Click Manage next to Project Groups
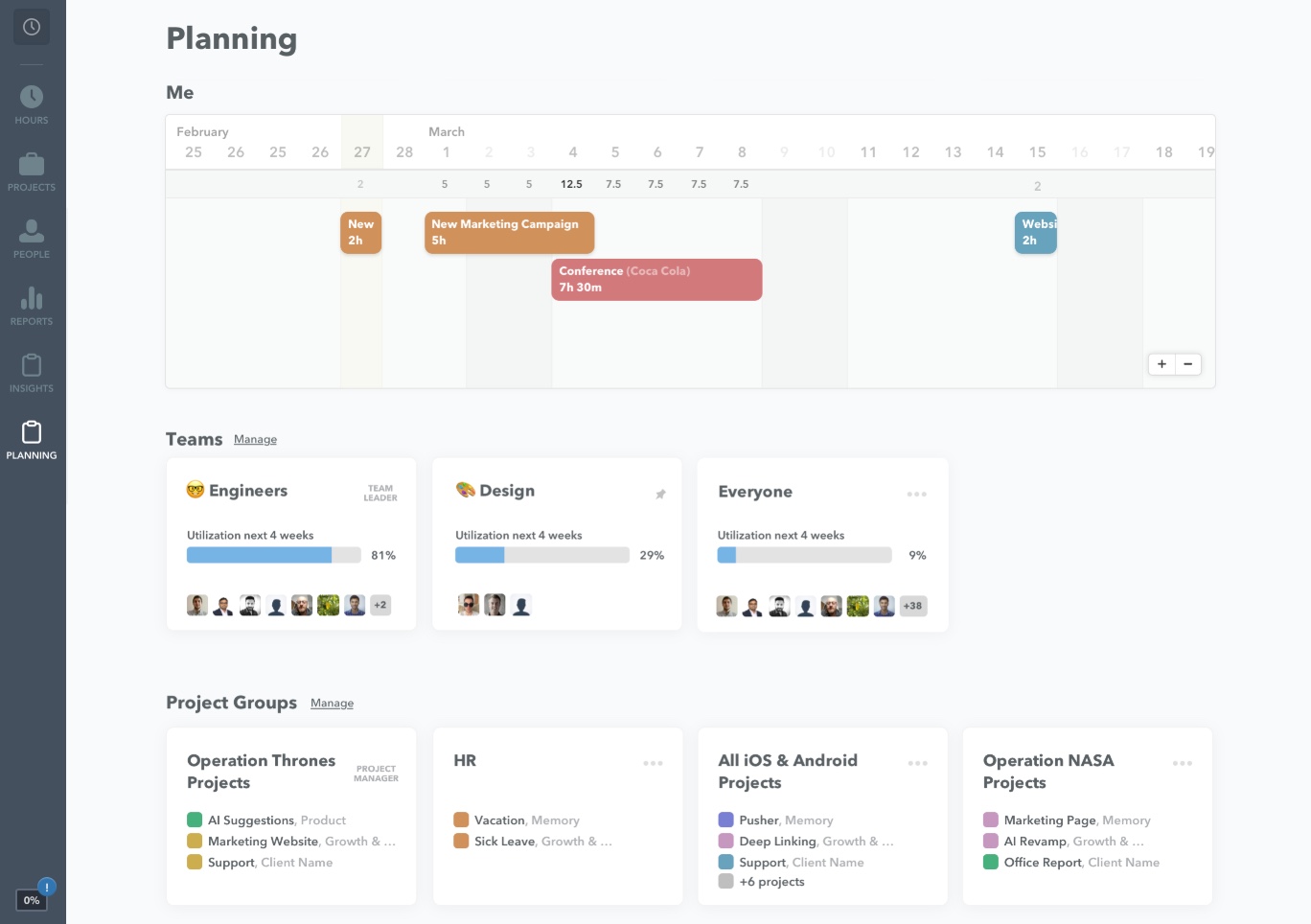Screen dimensions: 1311x924 pos(332,704)
